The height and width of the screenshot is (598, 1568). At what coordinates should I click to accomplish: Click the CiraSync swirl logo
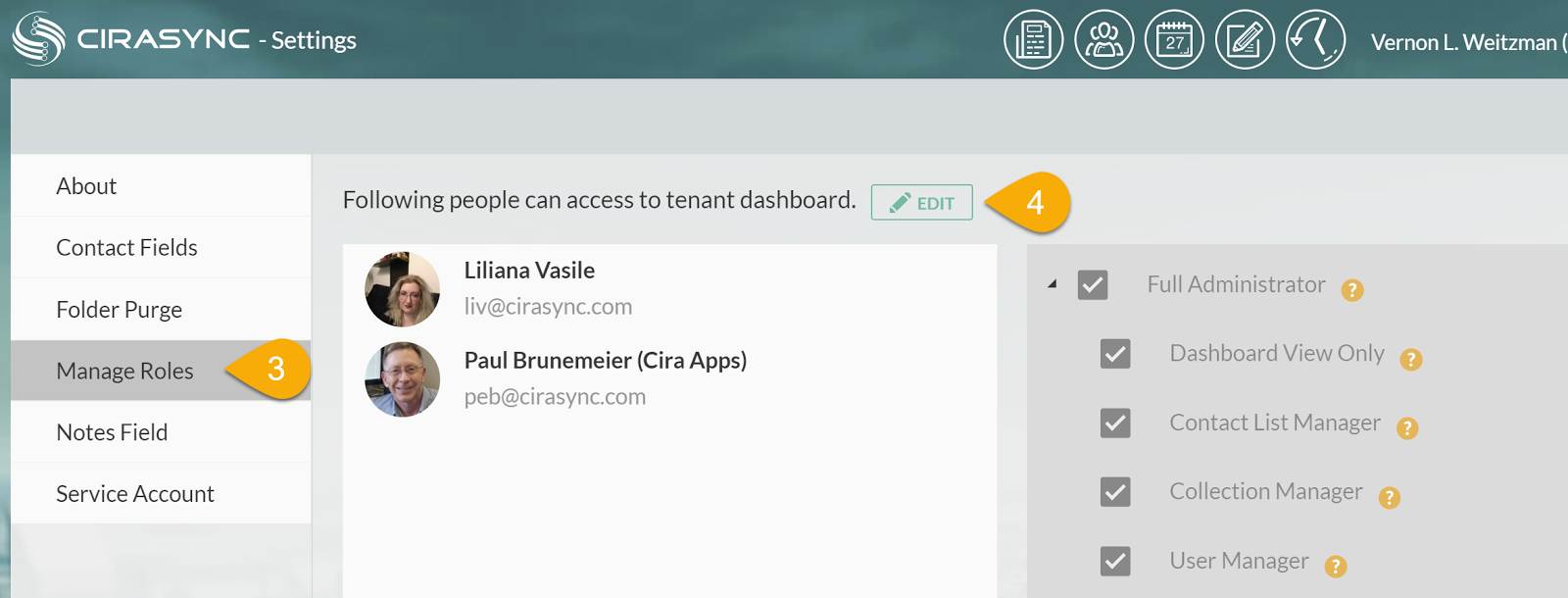pyautogui.click(x=38, y=39)
